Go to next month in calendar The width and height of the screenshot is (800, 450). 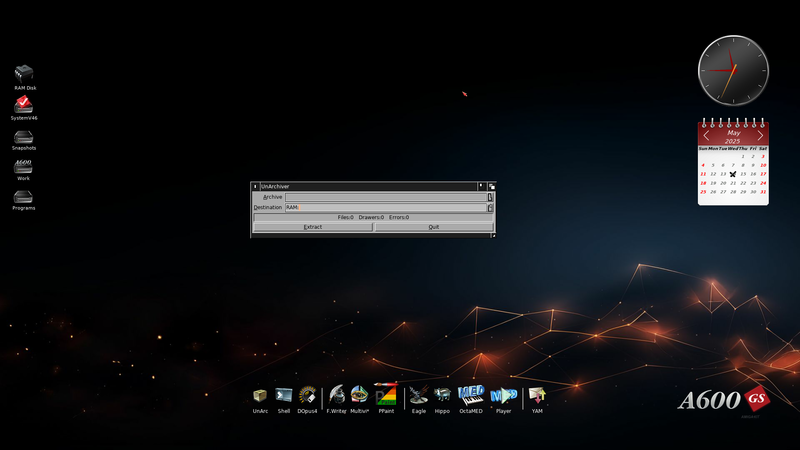(x=760, y=135)
